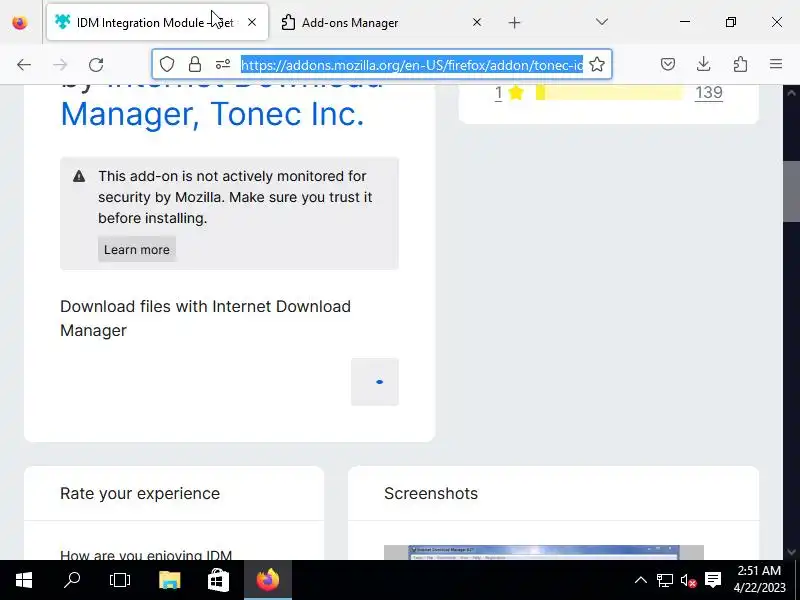Click the 'Rate your experience' heading
Screen dimensions: 800x600
pyautogui.click(x=140, y=493)
